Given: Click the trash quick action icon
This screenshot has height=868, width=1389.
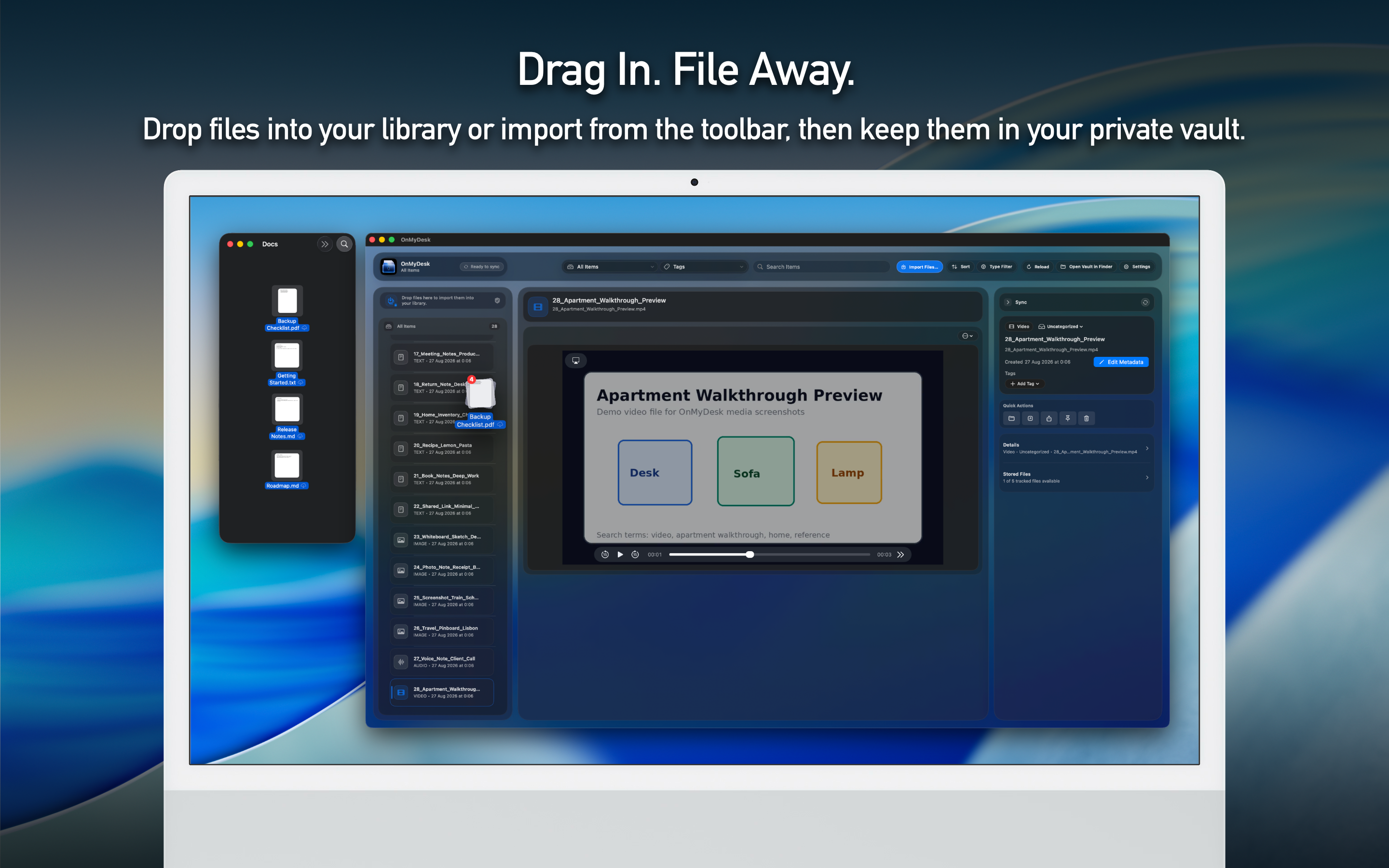Looking at the screenshot, I should click(1087, 419).
